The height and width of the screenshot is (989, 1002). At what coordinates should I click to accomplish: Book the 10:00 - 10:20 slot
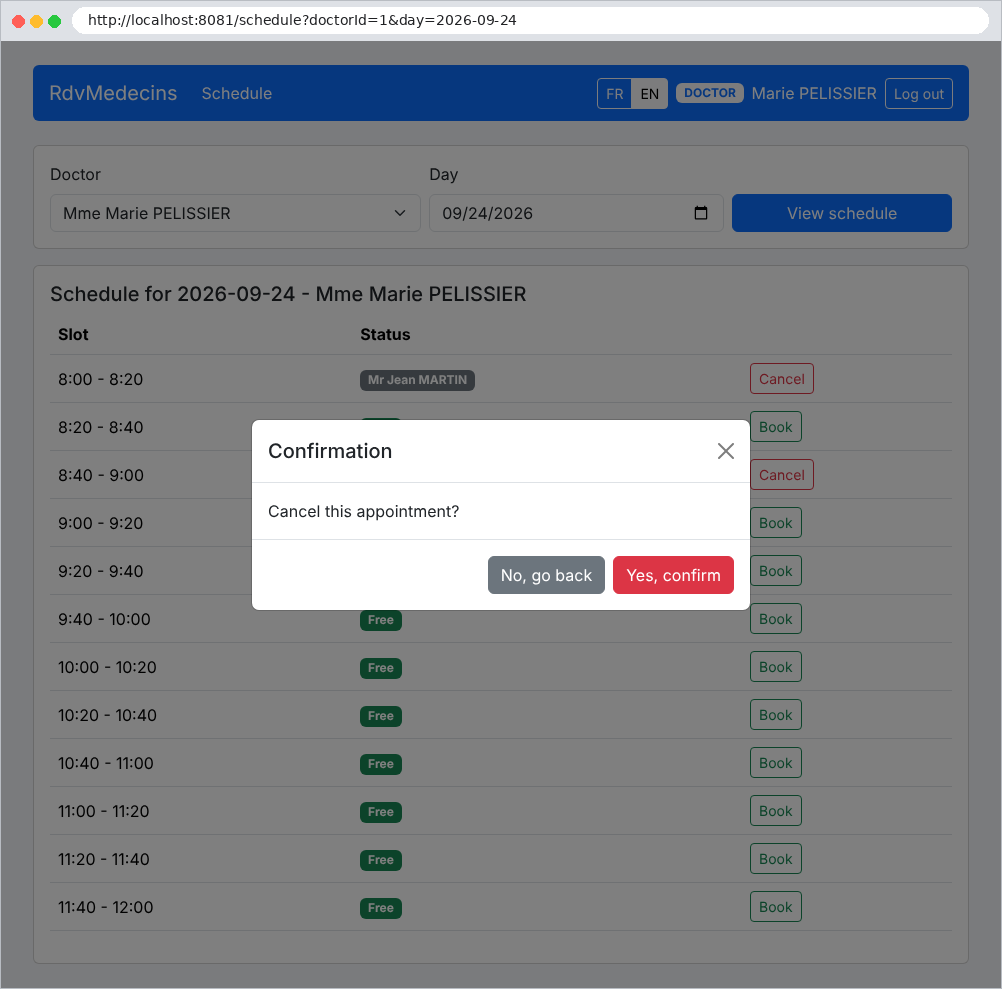(775, 666)
